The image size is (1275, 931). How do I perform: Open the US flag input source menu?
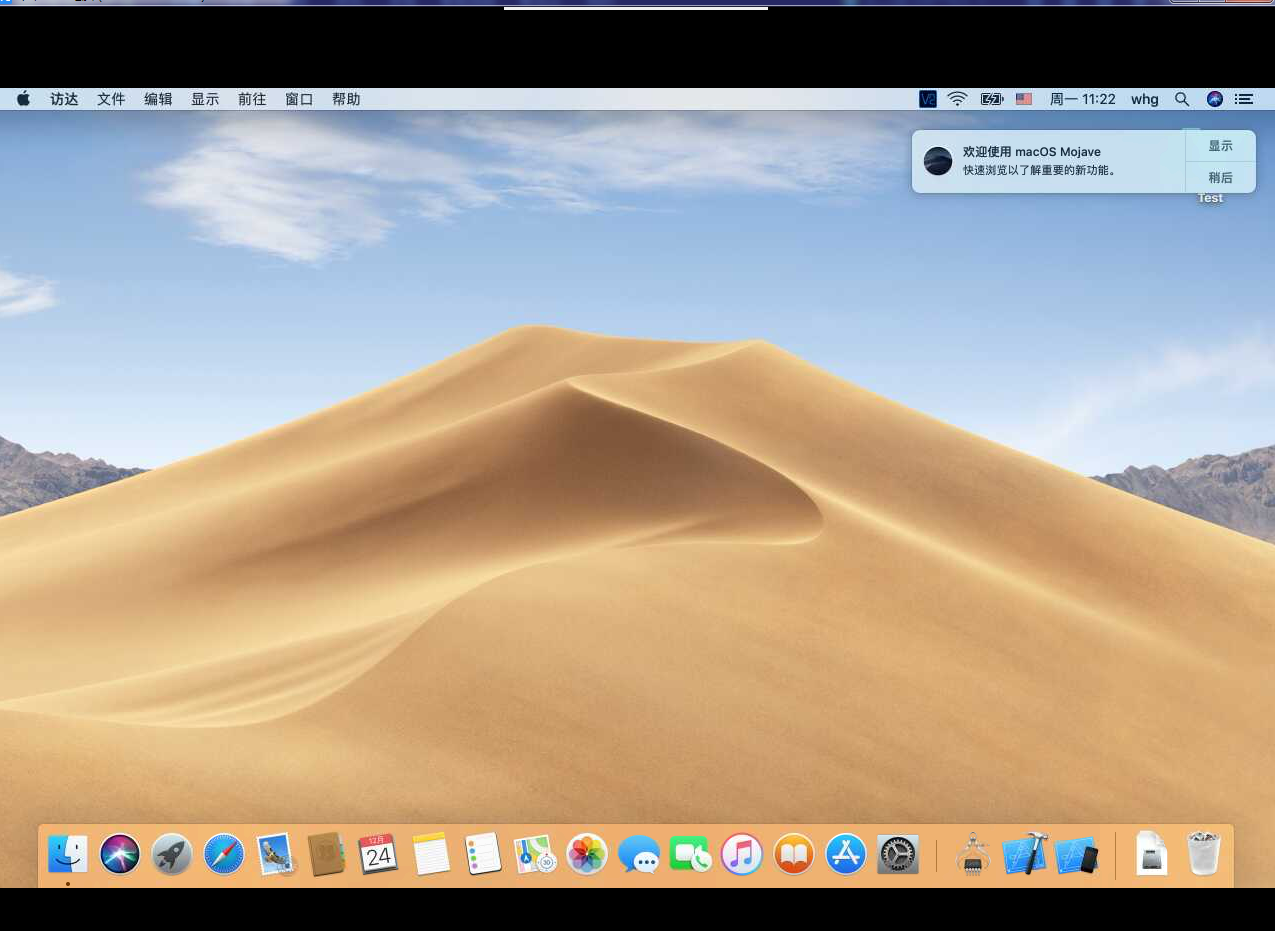point(1024,99)
